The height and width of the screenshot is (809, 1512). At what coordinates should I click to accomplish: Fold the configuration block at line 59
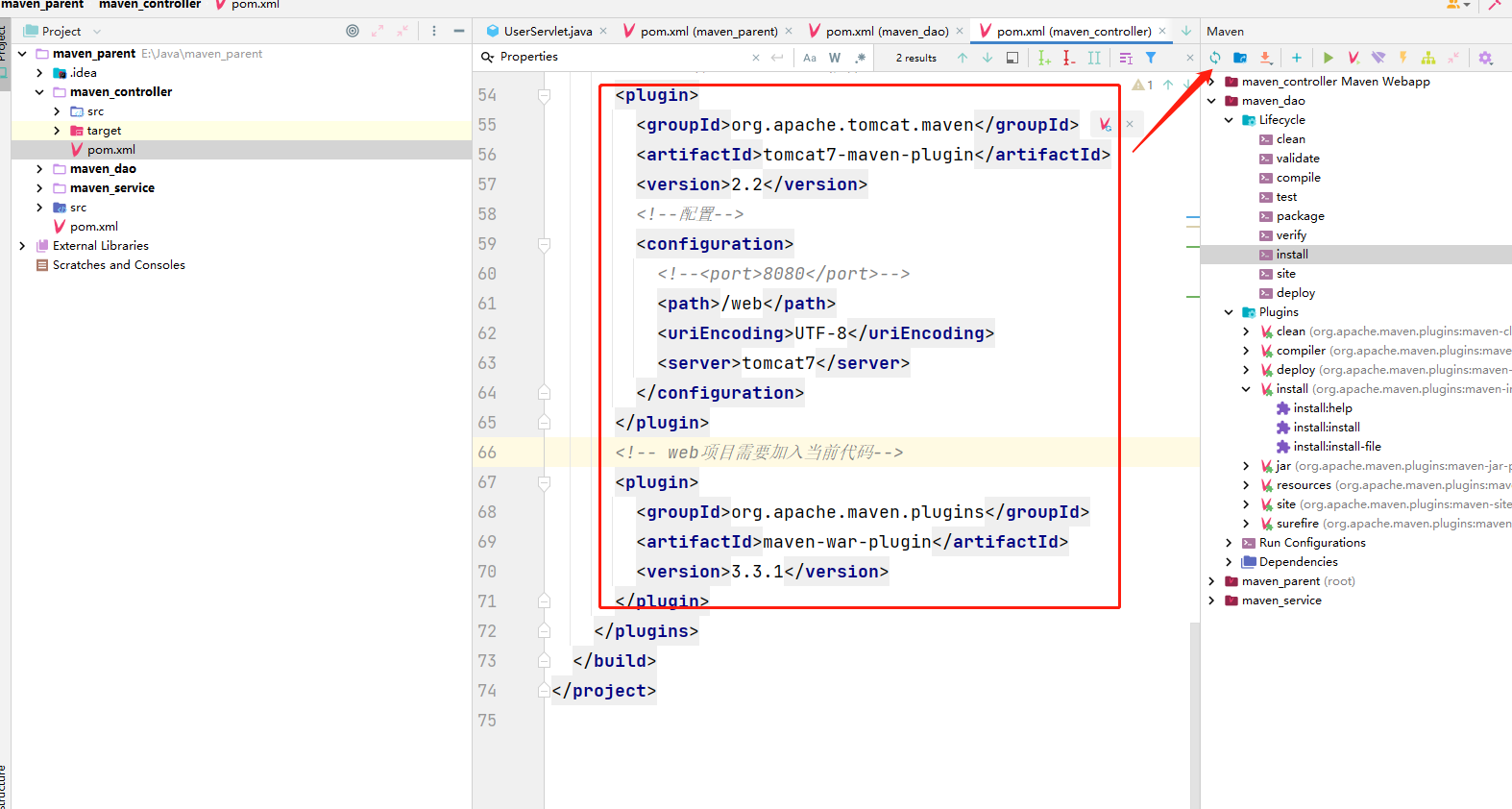tap(544, 244)
